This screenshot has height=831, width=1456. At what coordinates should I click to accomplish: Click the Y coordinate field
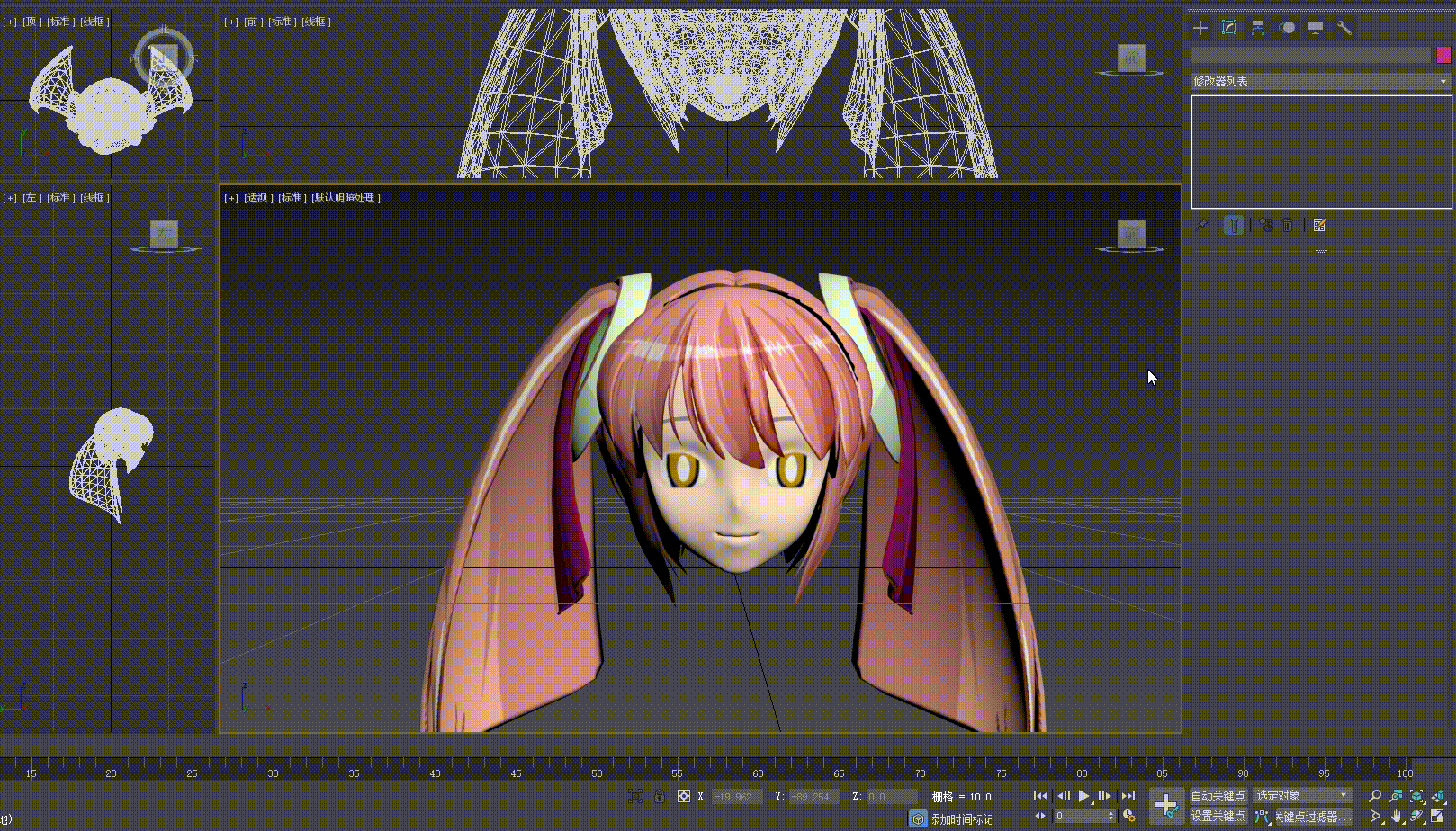click(x=813, y=796)
